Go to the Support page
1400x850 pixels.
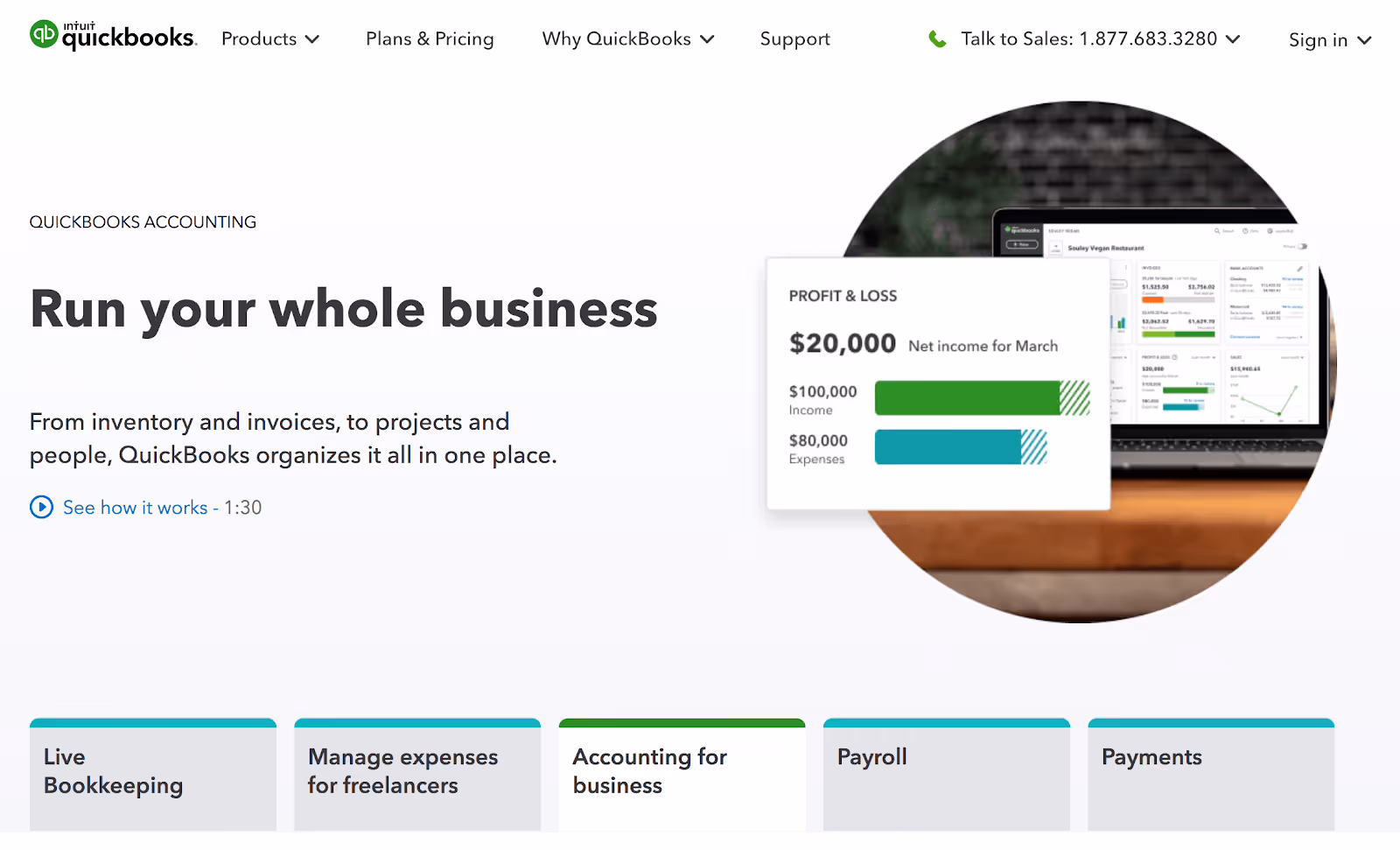click(794, 39)
